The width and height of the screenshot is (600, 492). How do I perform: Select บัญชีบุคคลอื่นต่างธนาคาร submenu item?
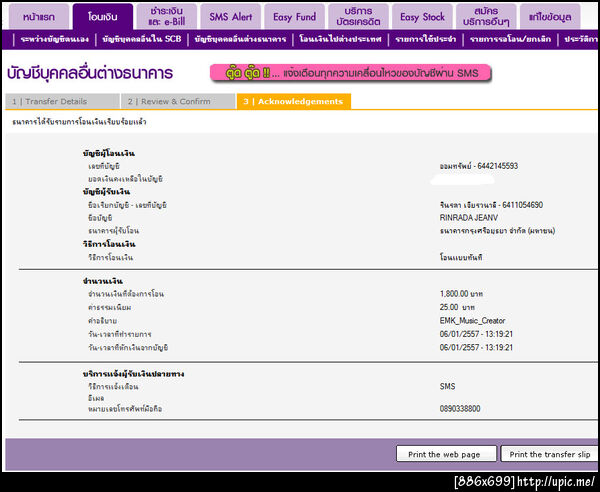point(240,39)
